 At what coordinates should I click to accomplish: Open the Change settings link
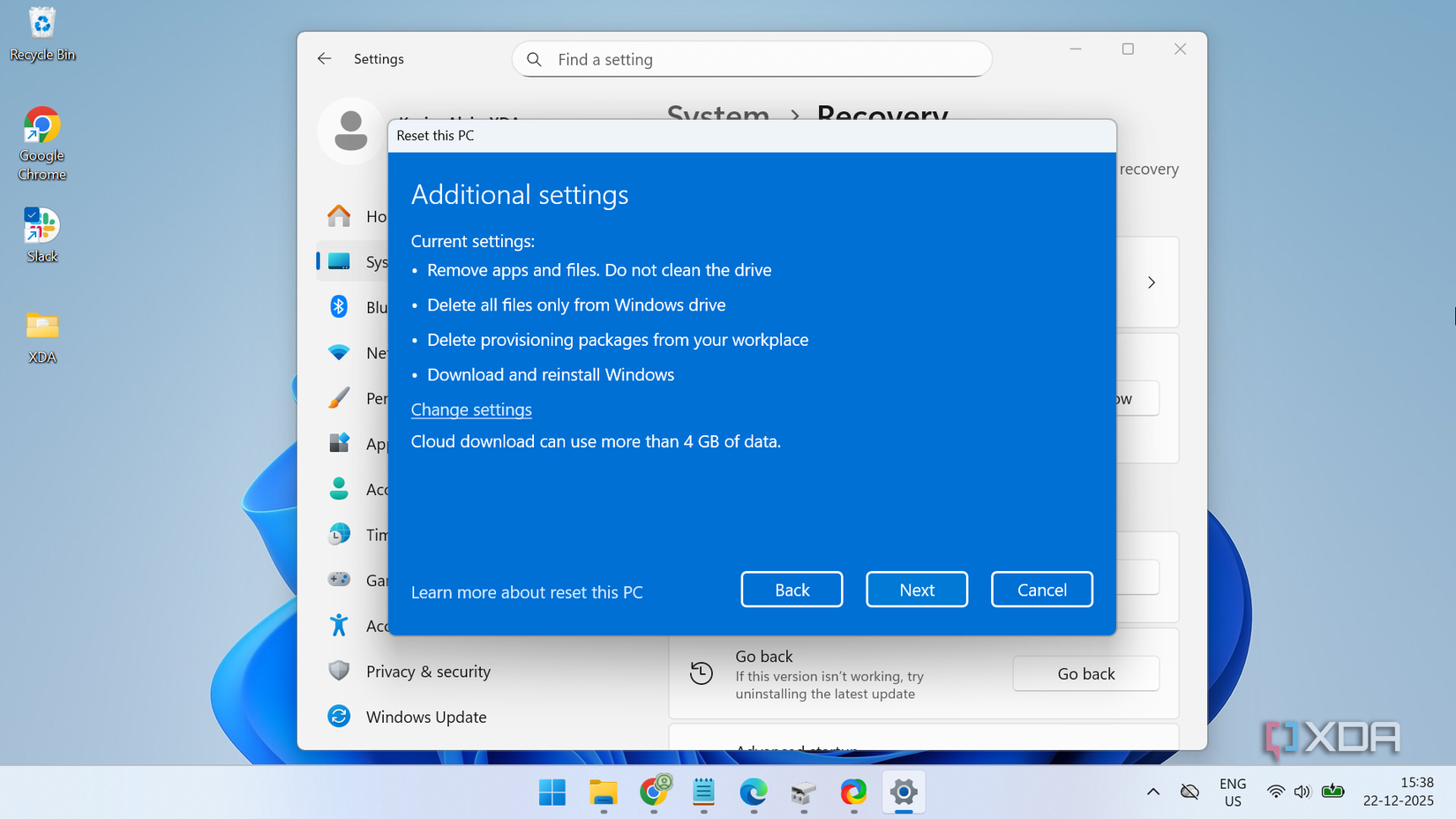[x=471, y=409]
